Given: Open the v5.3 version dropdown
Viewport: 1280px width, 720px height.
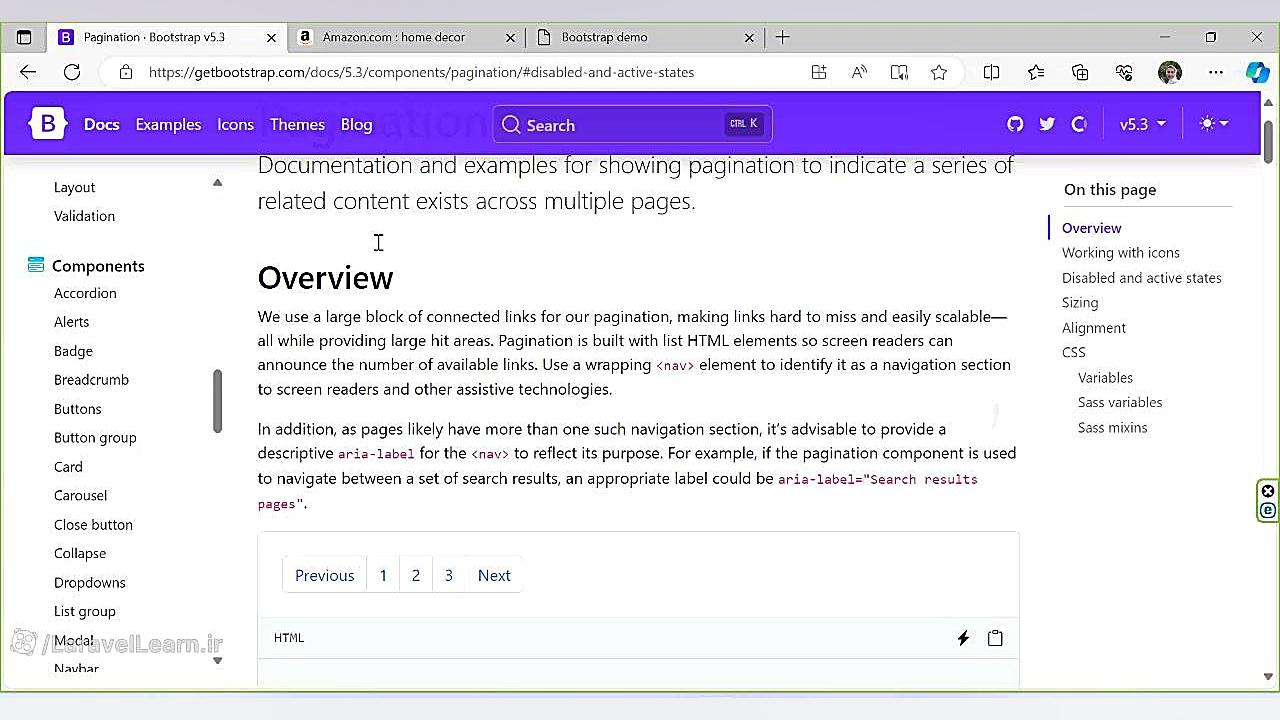Looking at the screenshot, I should tap(1143, 124).
